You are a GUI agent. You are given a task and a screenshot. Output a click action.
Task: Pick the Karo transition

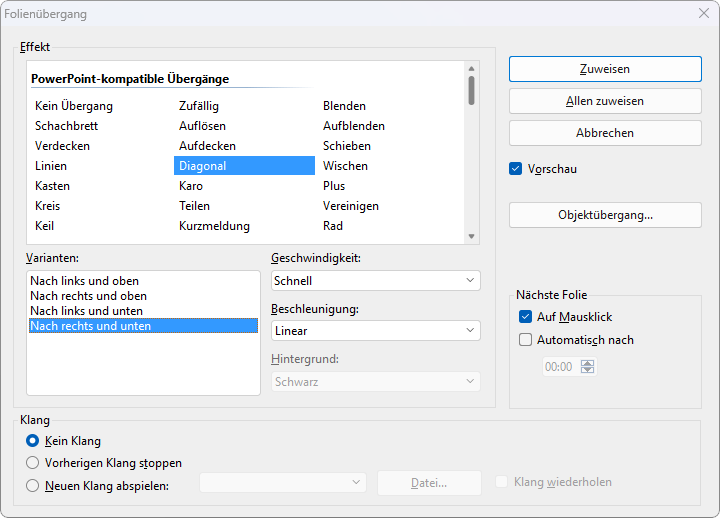coord(191,186)
